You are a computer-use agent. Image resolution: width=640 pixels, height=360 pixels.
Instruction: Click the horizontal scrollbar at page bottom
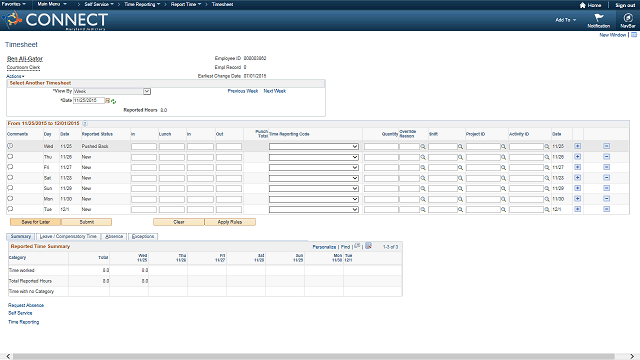tap(313, 356)
